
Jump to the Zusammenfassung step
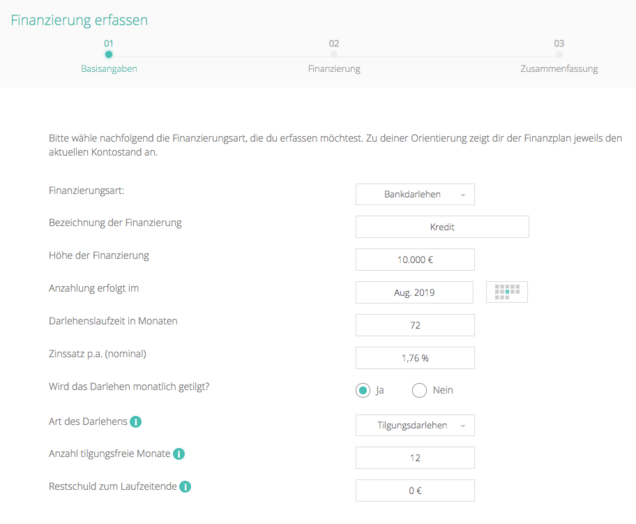559,69
